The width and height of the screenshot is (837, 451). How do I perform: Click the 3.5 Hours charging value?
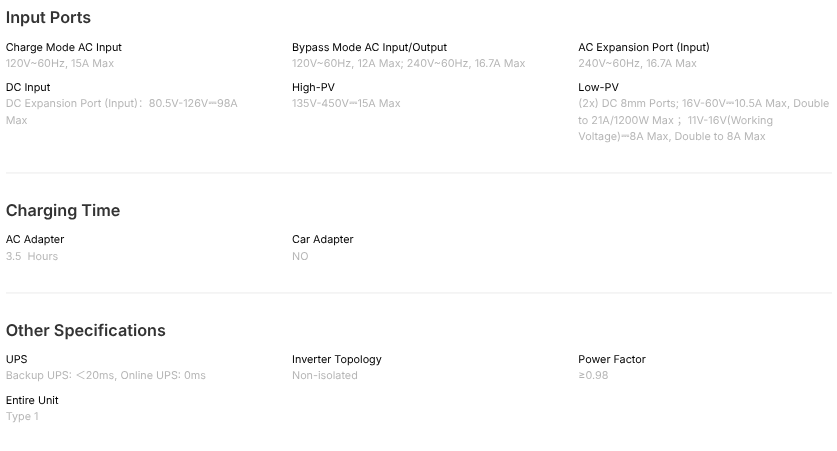pyautogui.click(x=32, y=256)
